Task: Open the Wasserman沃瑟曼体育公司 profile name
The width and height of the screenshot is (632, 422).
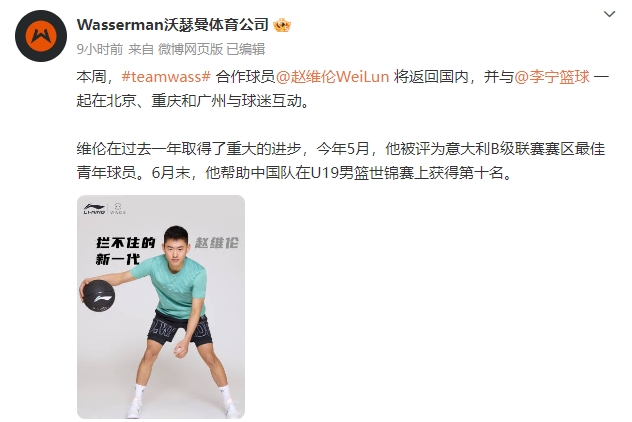Action: (x=173, y=25)
